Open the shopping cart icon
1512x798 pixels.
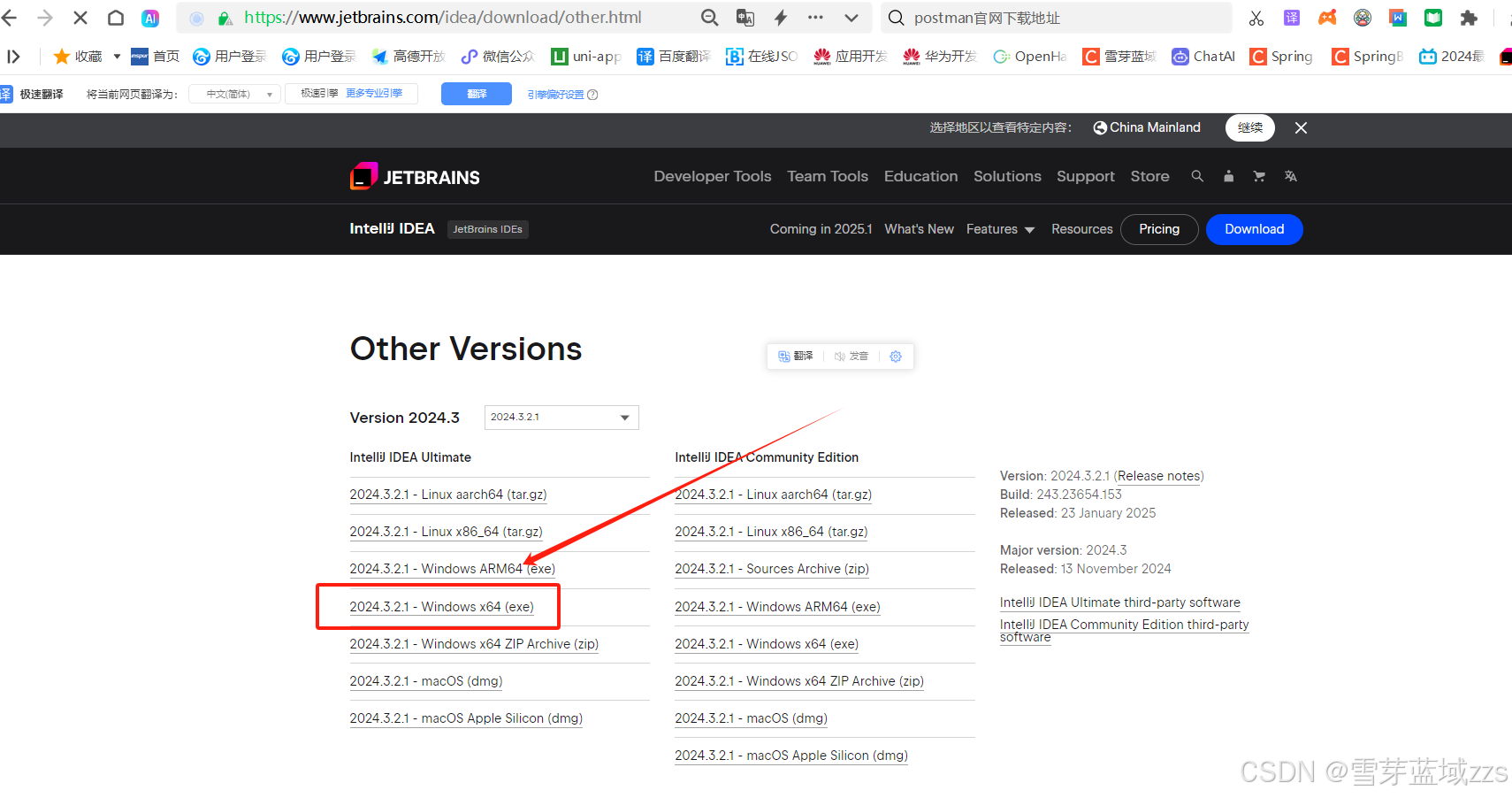[1259, 176]
